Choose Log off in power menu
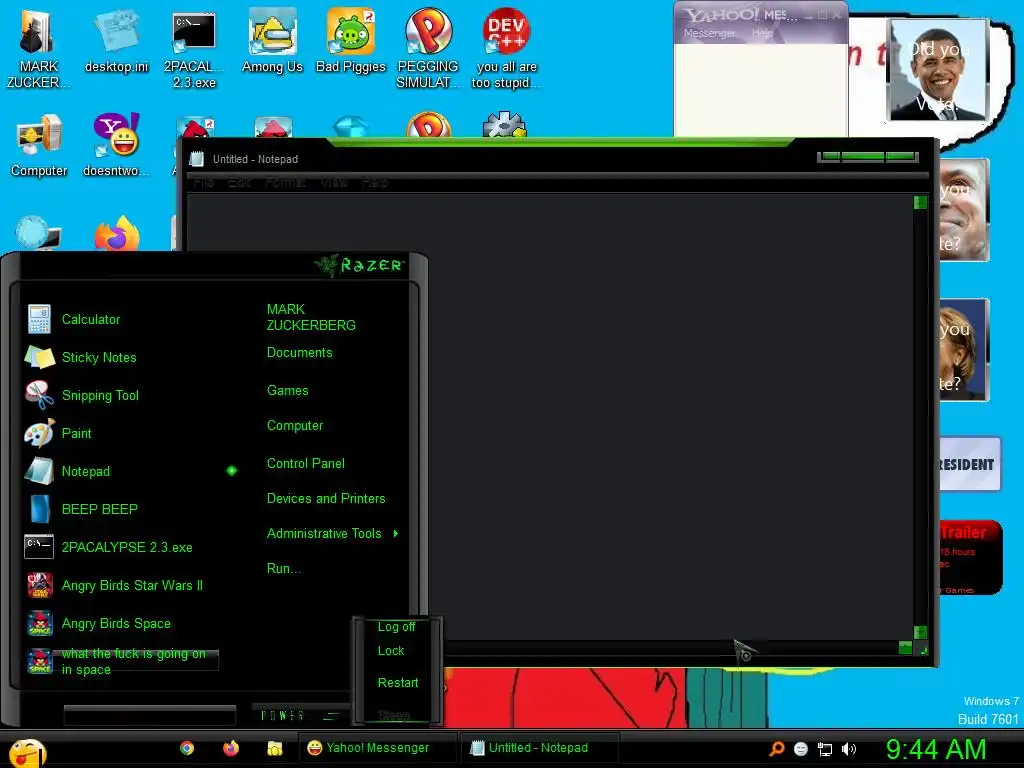Viewport: 1024px width, 768px height. tap(396, 627)
